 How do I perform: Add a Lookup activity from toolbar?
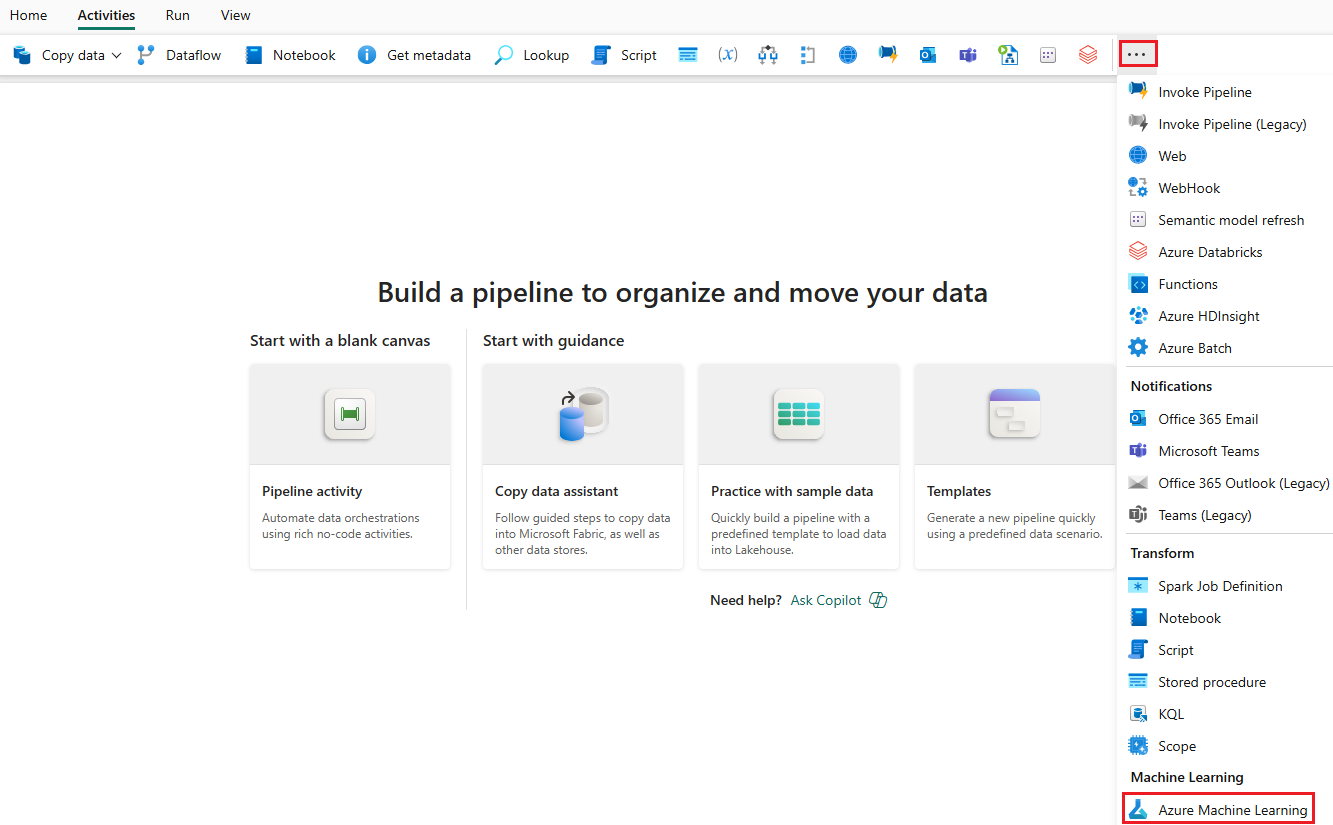532,55
